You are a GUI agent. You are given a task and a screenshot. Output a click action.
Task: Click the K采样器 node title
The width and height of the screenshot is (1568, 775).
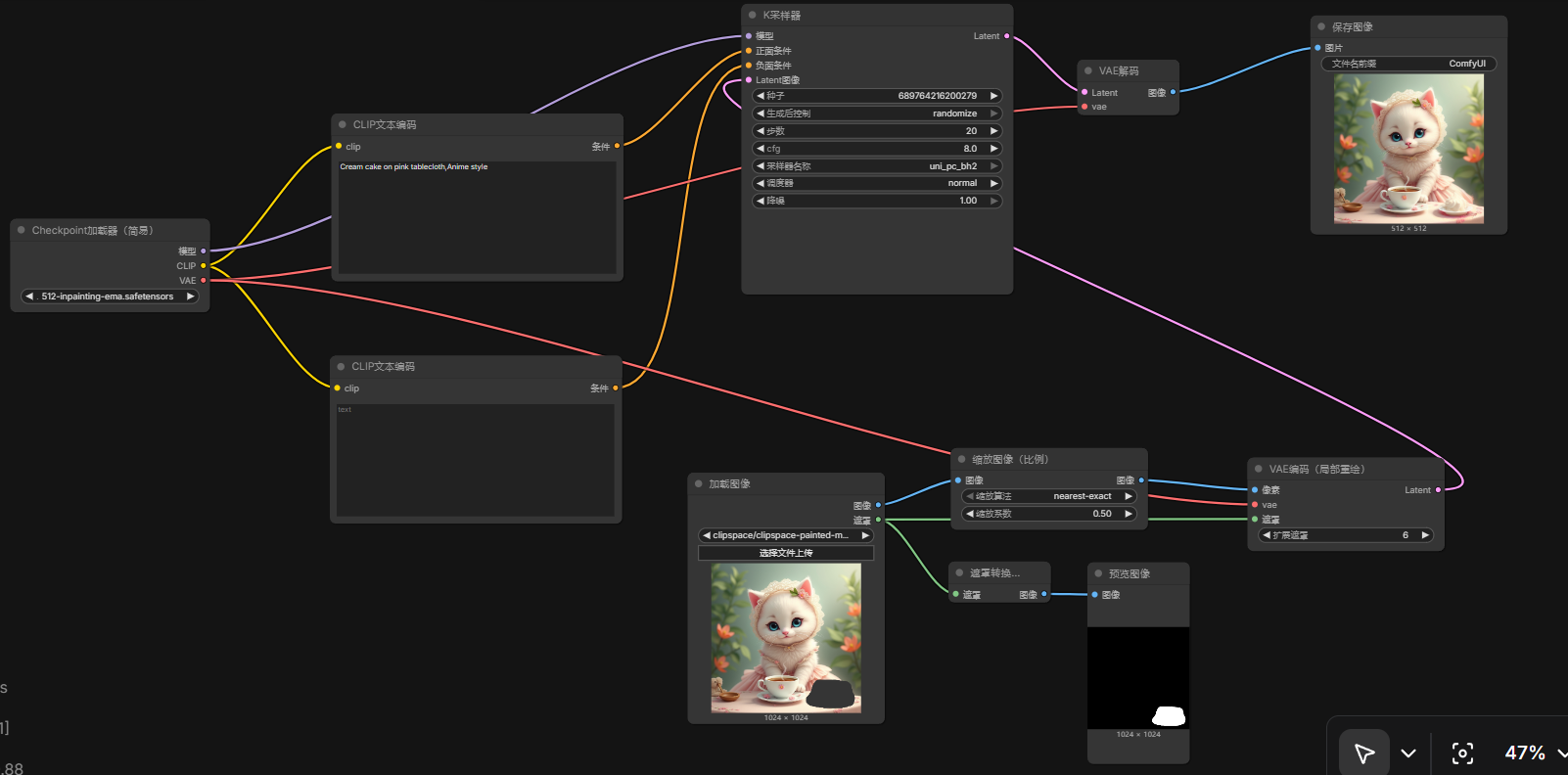pyautogui.click(x=782, y=15)
